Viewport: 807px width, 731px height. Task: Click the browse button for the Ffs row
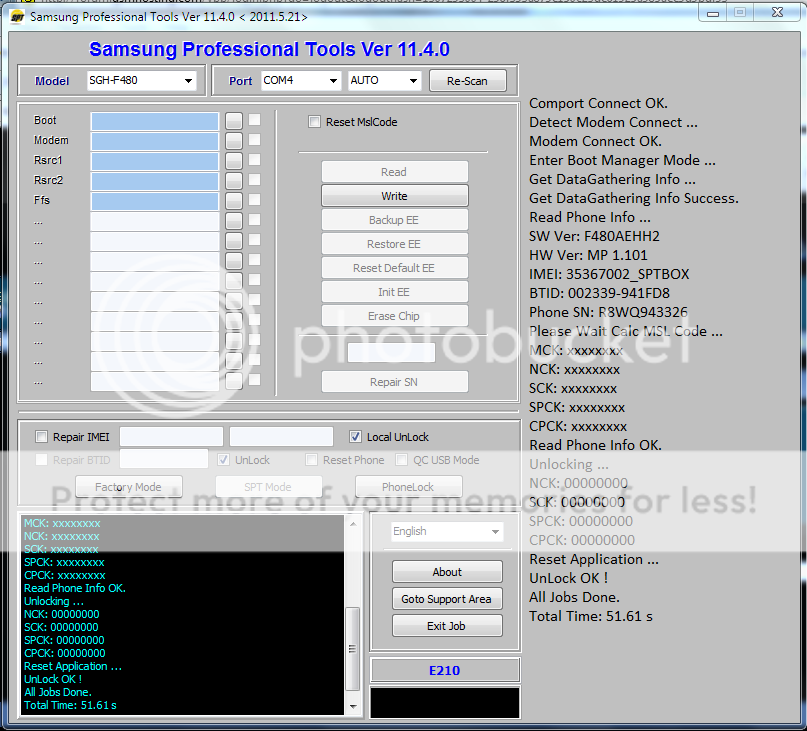click(x=234, y=201)
